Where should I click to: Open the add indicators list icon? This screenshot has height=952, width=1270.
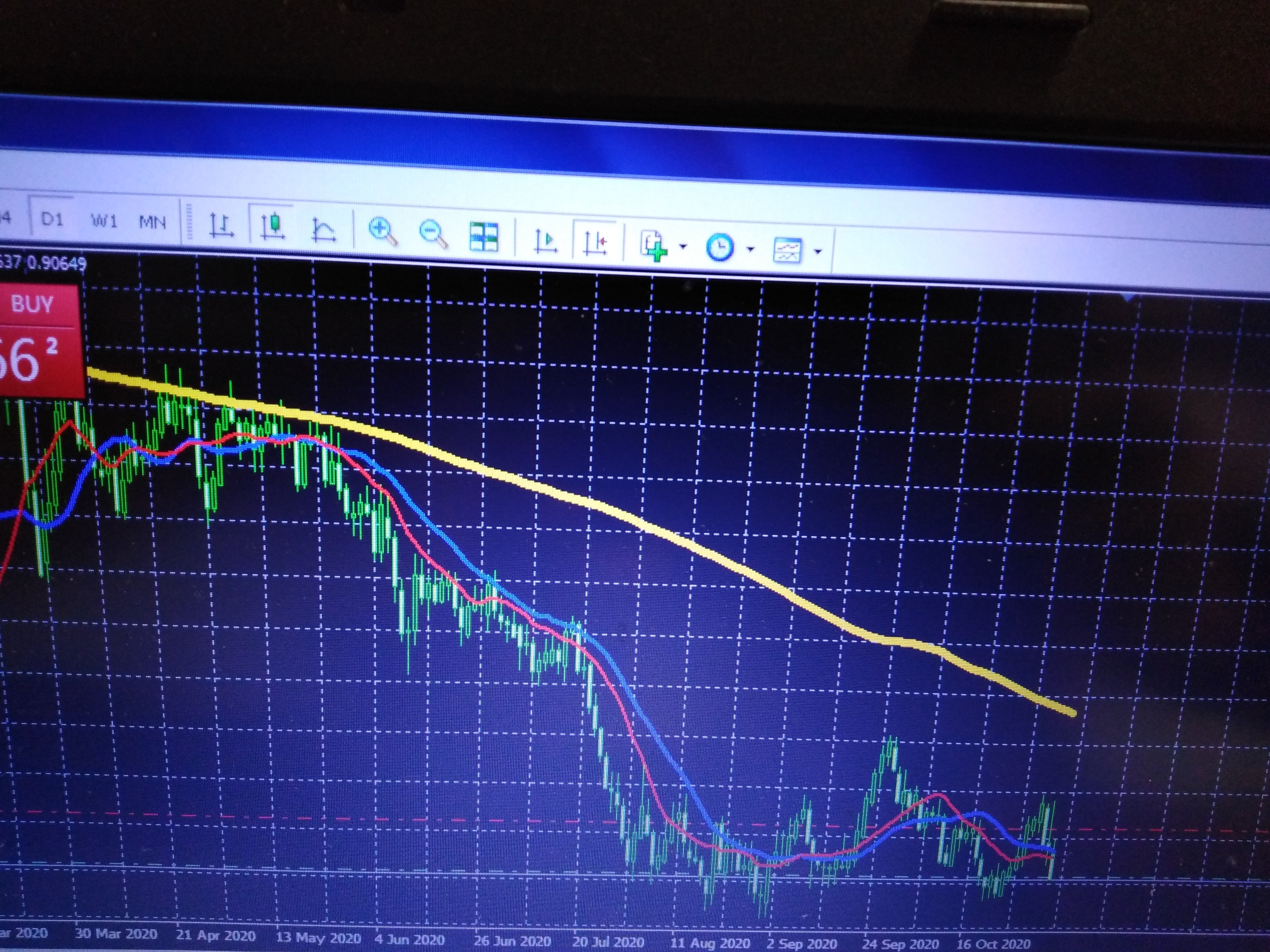point(655,246)
